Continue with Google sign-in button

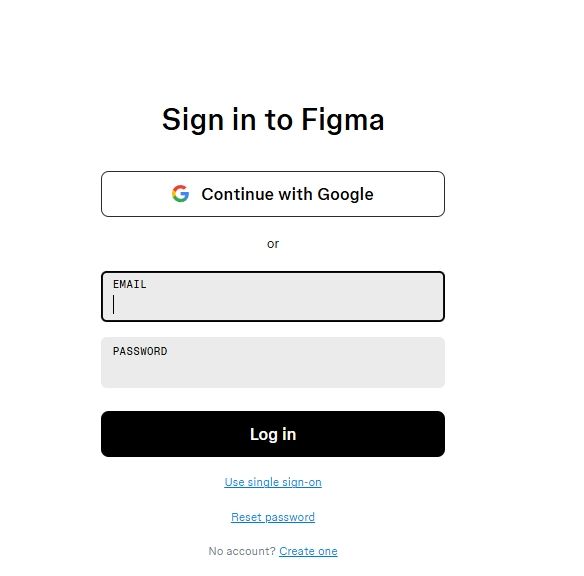pyautogui.click(x=273, y=194)
